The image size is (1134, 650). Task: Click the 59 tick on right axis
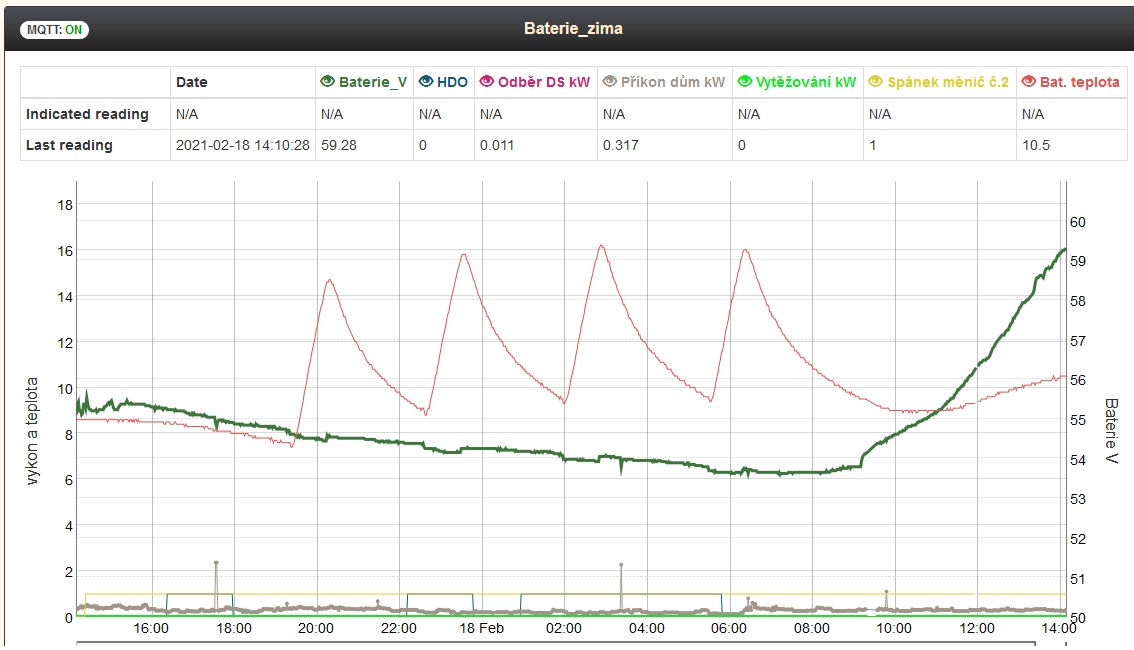1078,261
